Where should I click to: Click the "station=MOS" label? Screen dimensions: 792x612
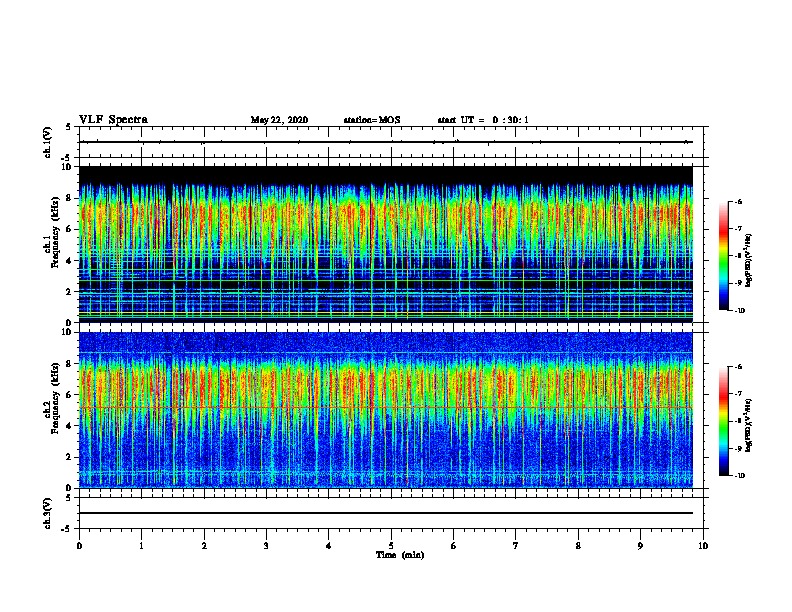372,120
